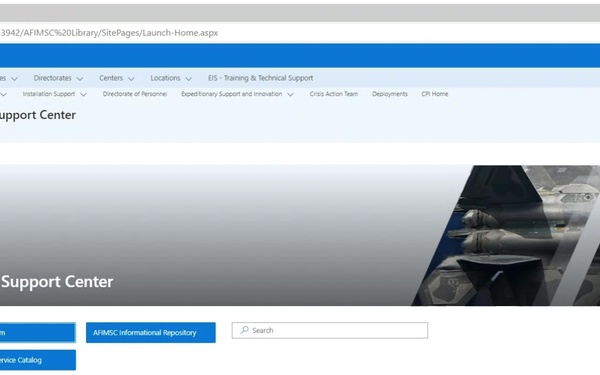The width and height of the screenshot is (600, 375).
Task: Click the Service Catalog button
Action: (38, 360)
